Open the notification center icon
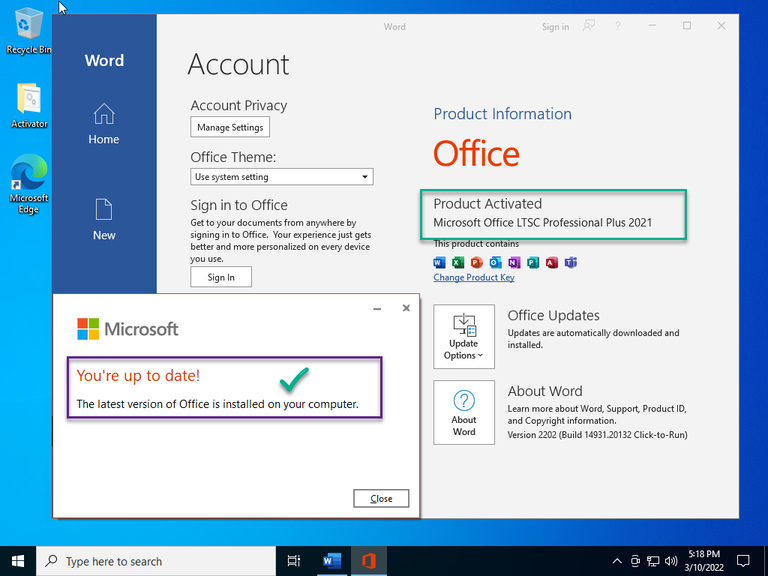This screenshot has height=576, width=768. (x=743, y=561)
